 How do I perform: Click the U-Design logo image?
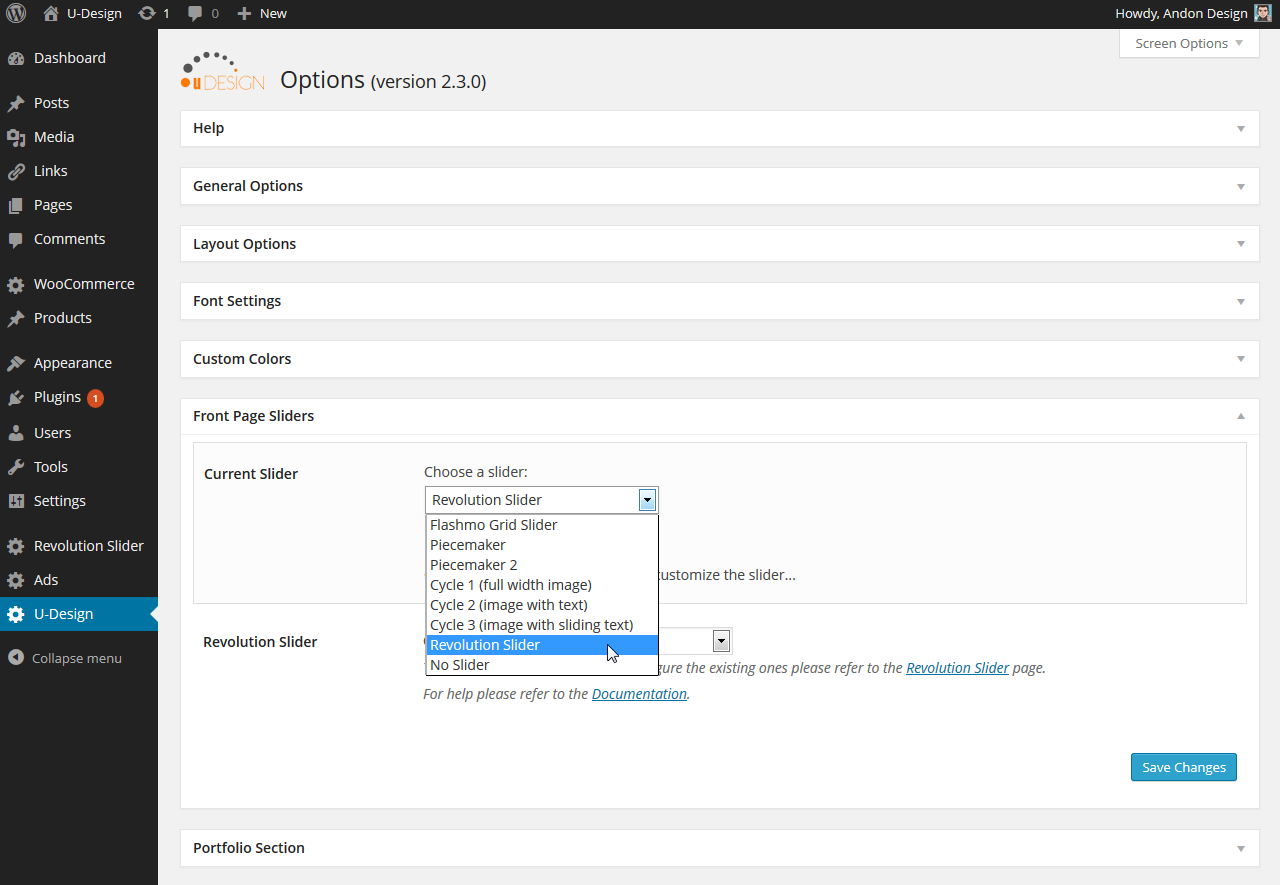click(x=222, y=72)
